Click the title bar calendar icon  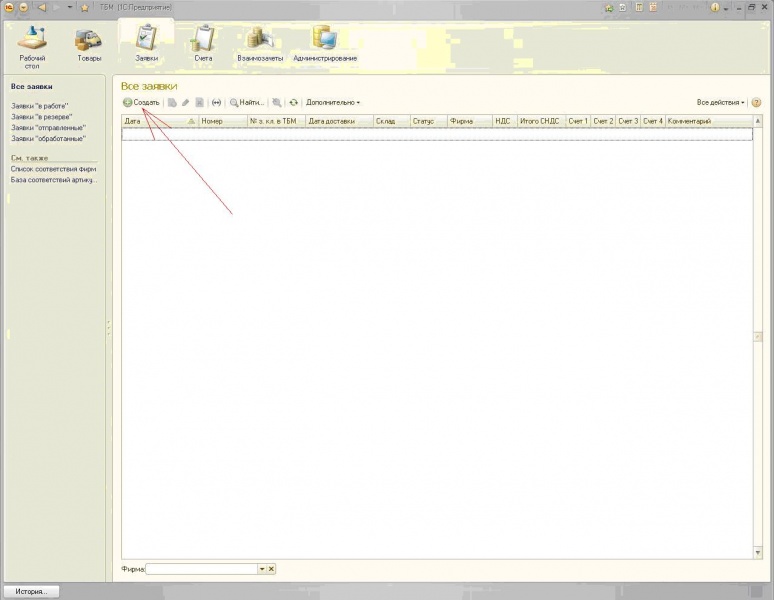(653, 7)
